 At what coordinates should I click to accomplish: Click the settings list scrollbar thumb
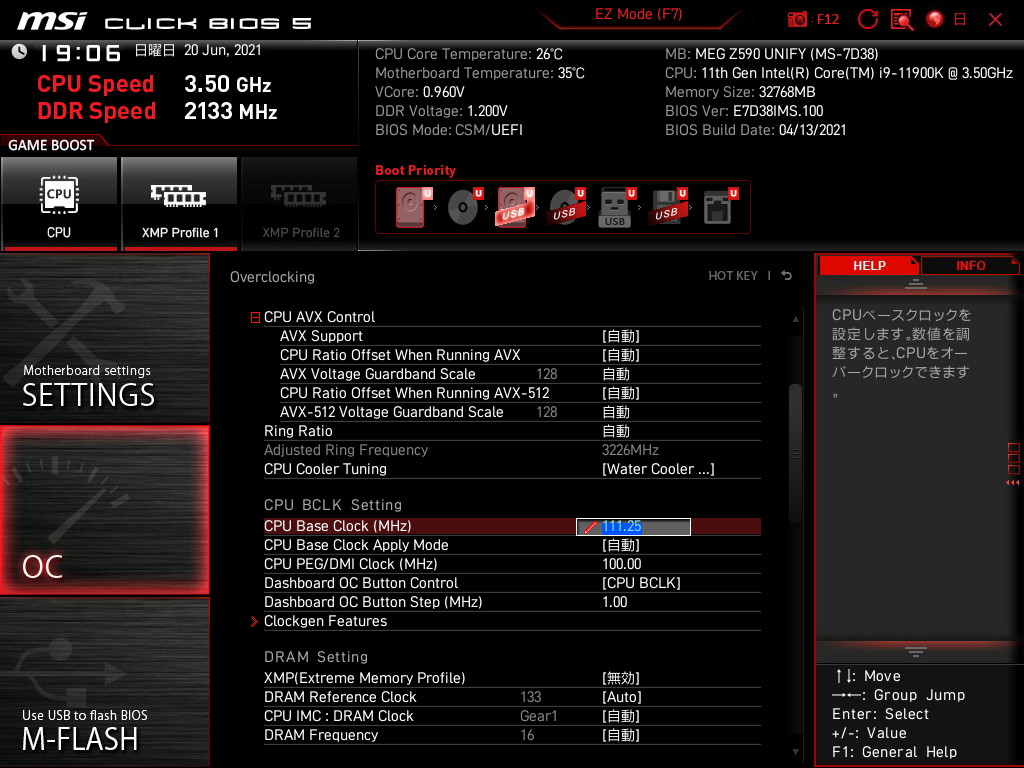(795, 453)
